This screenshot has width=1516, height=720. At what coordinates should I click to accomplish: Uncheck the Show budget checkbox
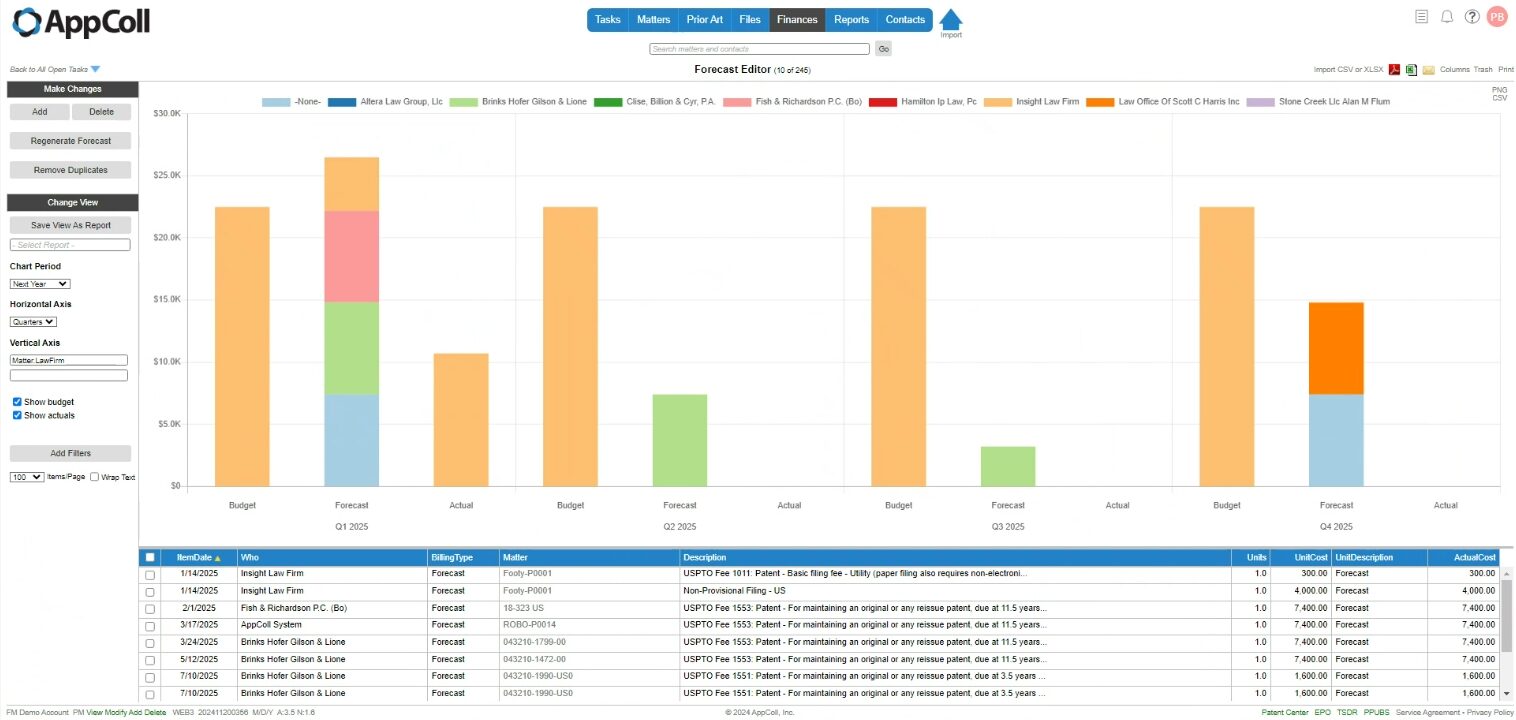[x=17, y=402]
